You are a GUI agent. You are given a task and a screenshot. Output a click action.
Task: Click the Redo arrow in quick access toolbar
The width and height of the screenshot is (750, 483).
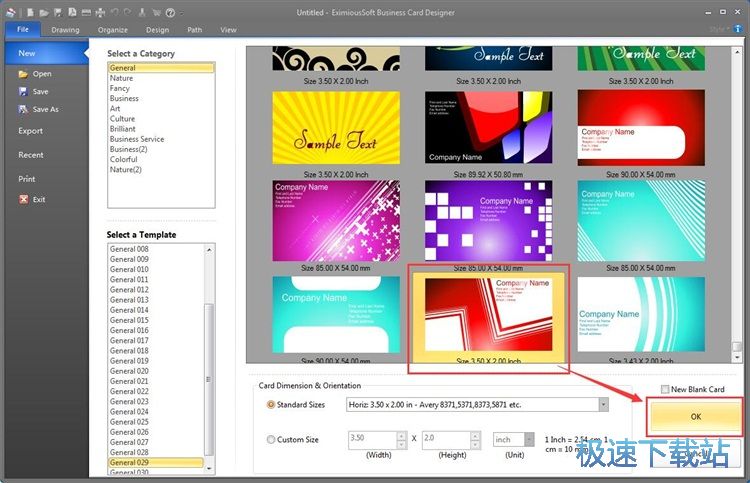pos(128,12)
